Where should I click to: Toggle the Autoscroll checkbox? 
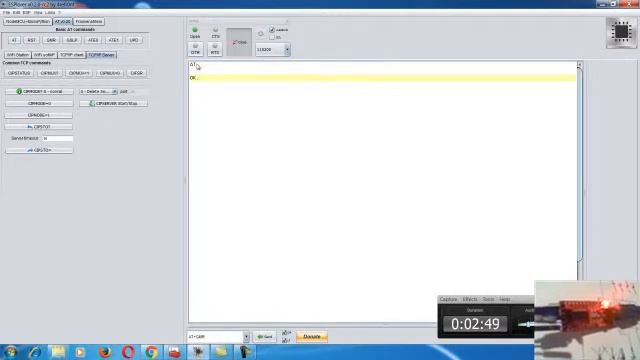point(272,30)
